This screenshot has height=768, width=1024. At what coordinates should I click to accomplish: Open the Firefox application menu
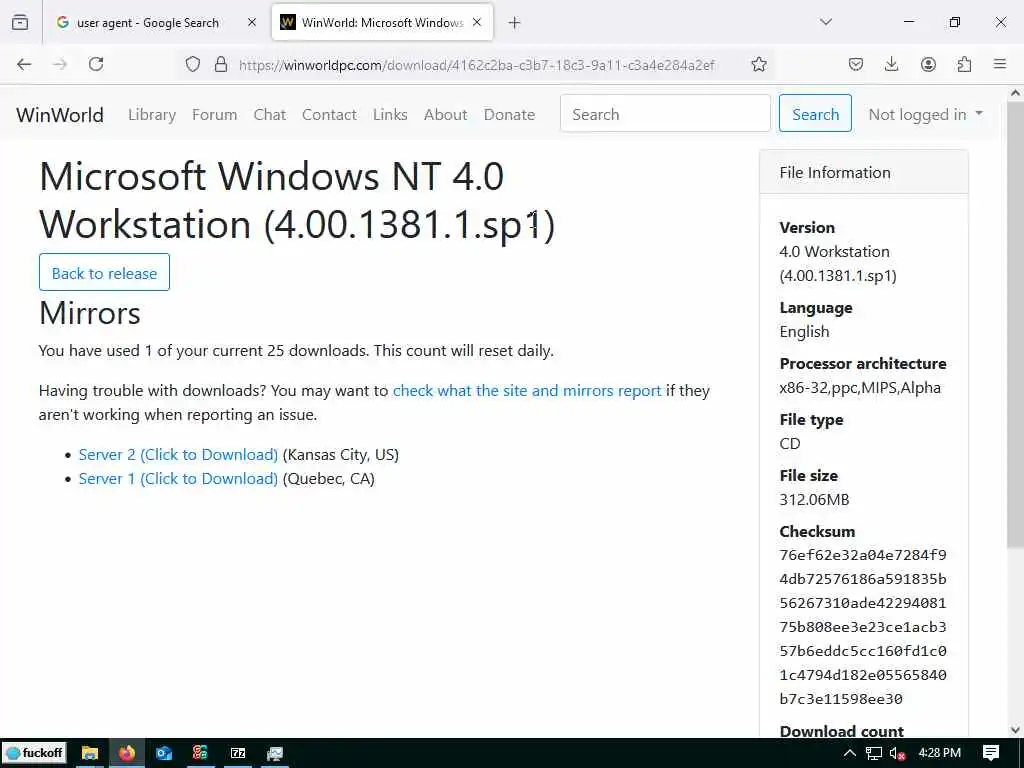(1000, 64)
